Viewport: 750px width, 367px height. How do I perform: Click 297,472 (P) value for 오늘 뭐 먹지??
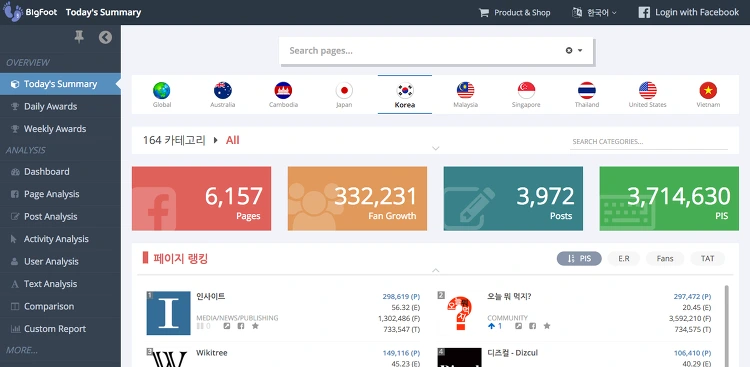[x=692, y=297]
